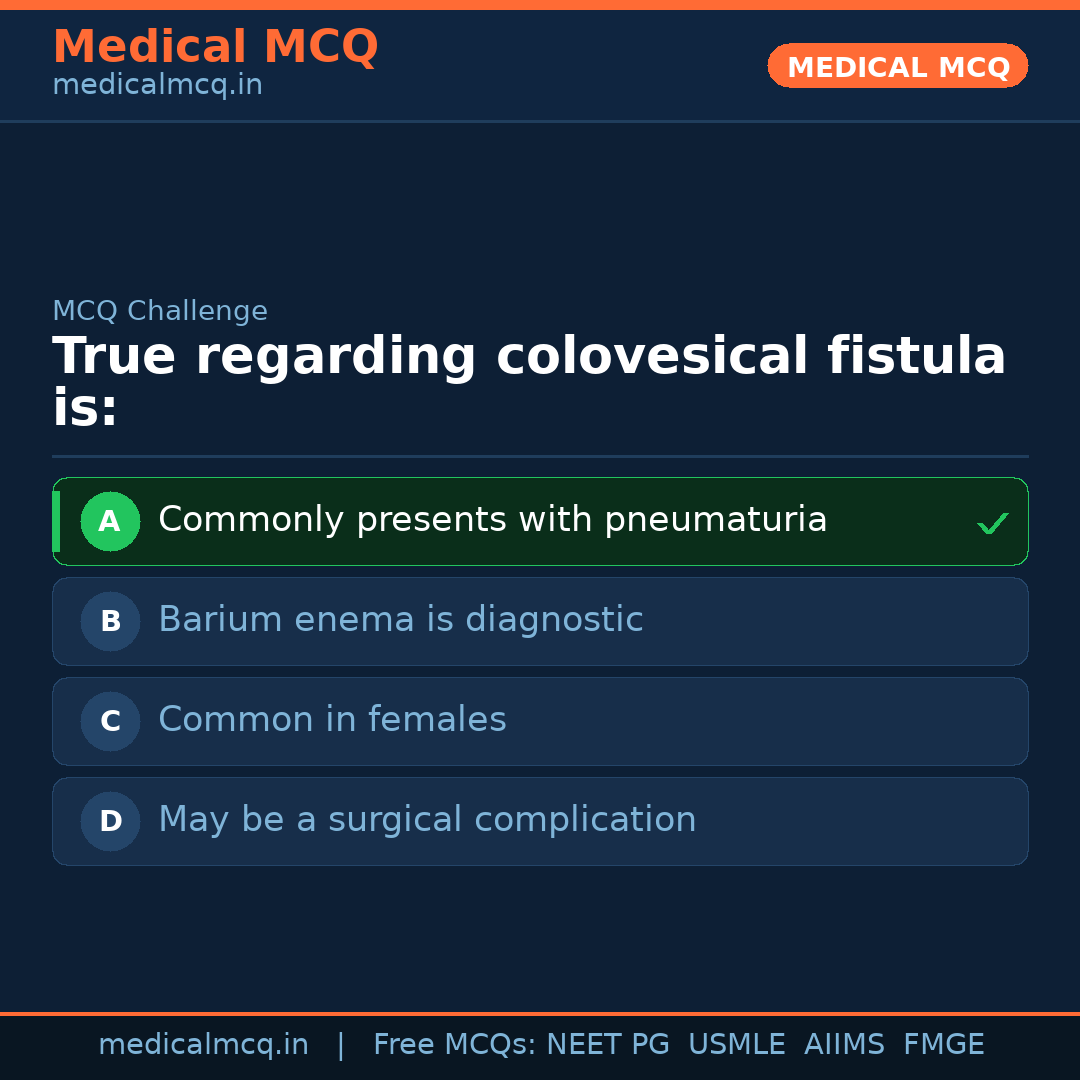Select 'Barium enema is diagnostic' answer
Viewport: 1080px width, 1080px height.
(400, 620)
